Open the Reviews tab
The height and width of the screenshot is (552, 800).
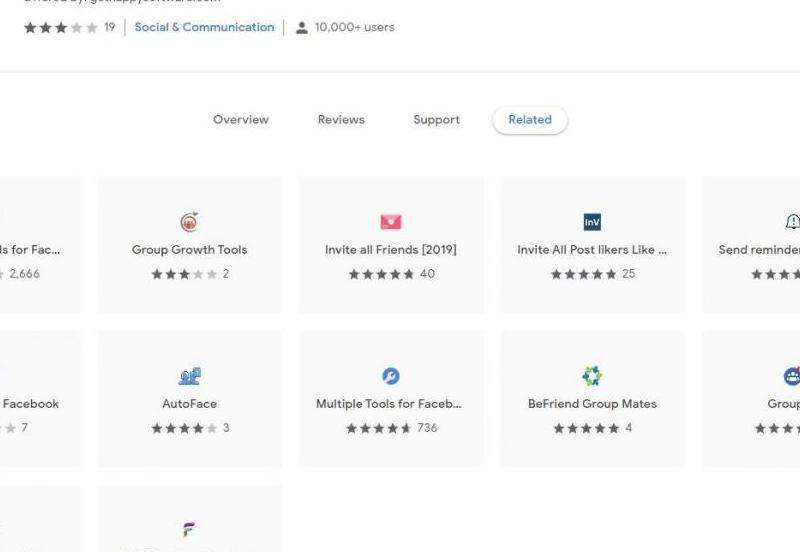[341, 120]
